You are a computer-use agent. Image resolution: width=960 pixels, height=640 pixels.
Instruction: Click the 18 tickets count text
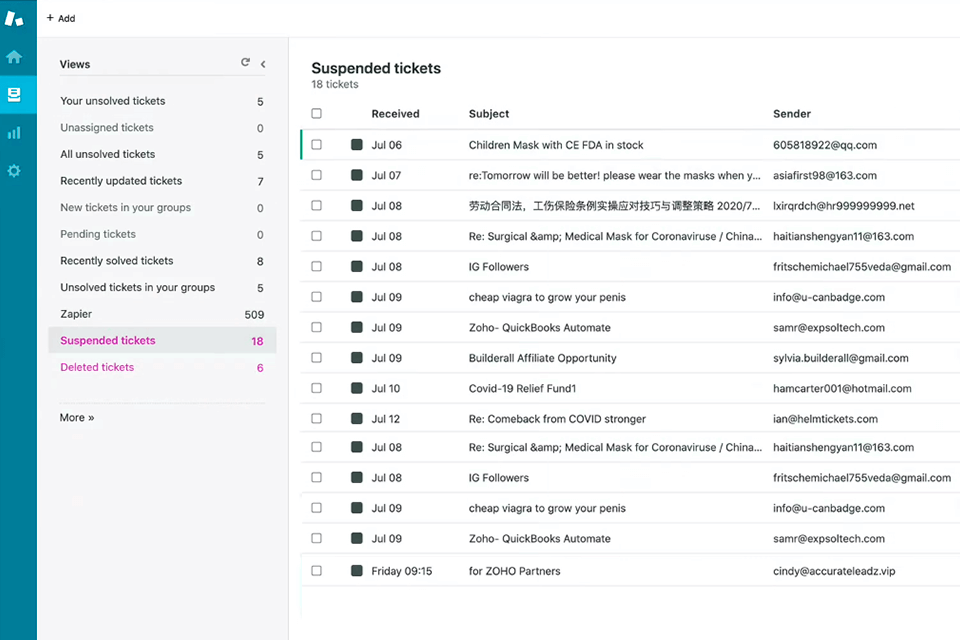click(335, 85)
